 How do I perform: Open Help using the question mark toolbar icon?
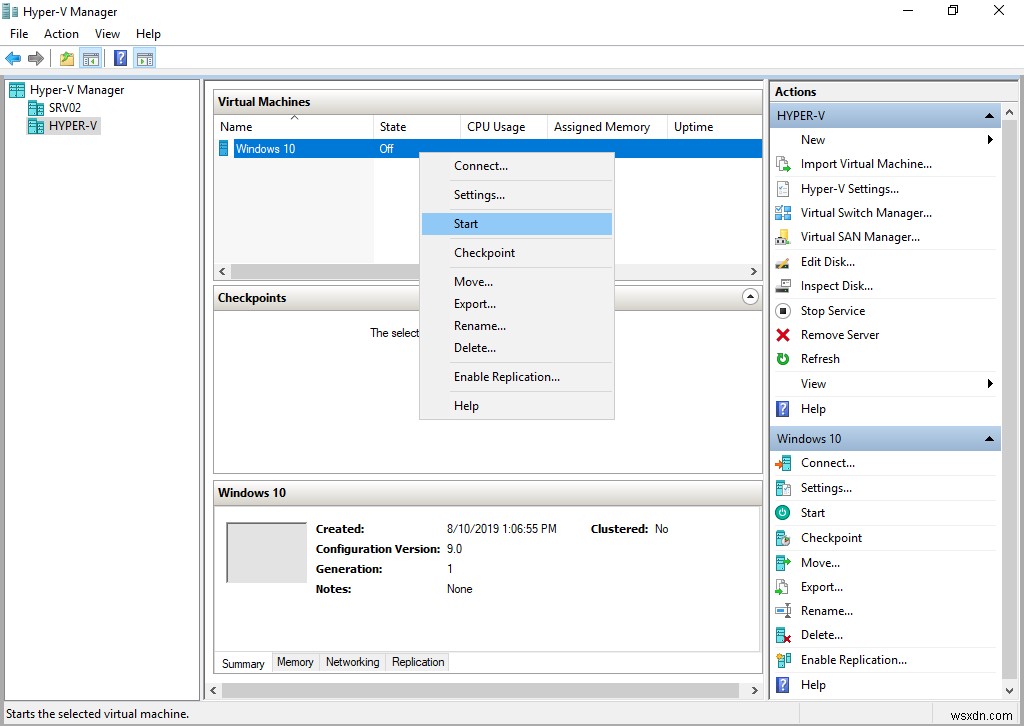pyautogui.click(x=119, y=58)
